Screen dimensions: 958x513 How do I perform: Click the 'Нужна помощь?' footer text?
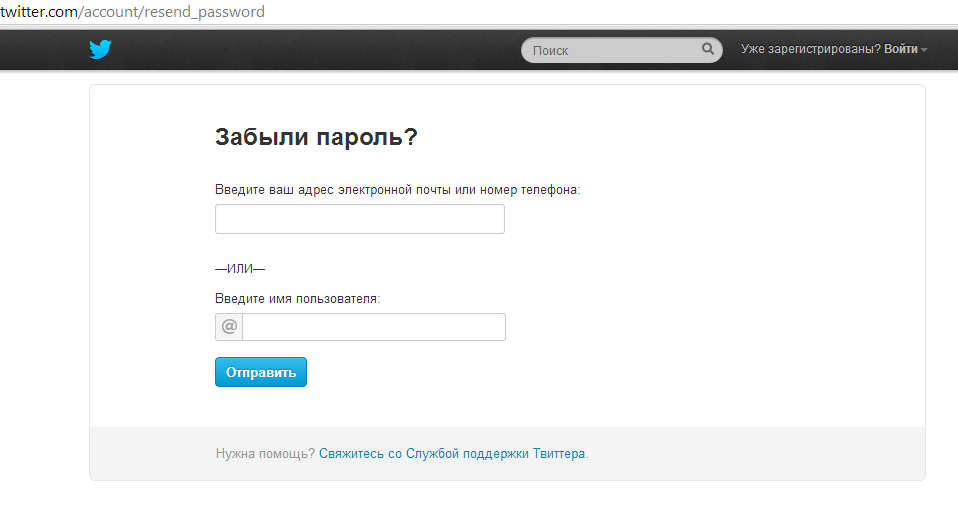coord(265,453)
